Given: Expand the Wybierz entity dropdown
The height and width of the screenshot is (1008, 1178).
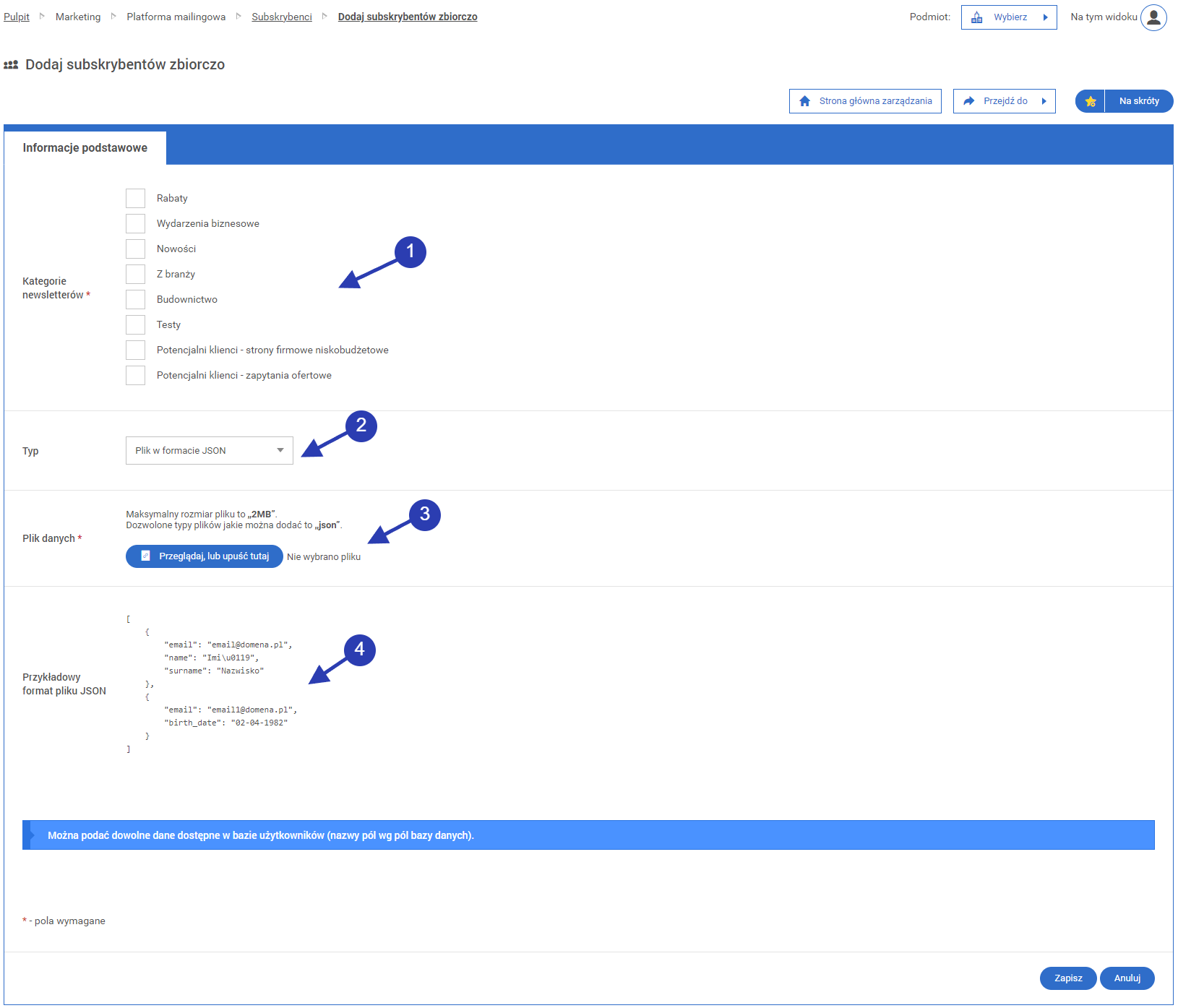Looking at the screenshot, I should pos(1044,17).
